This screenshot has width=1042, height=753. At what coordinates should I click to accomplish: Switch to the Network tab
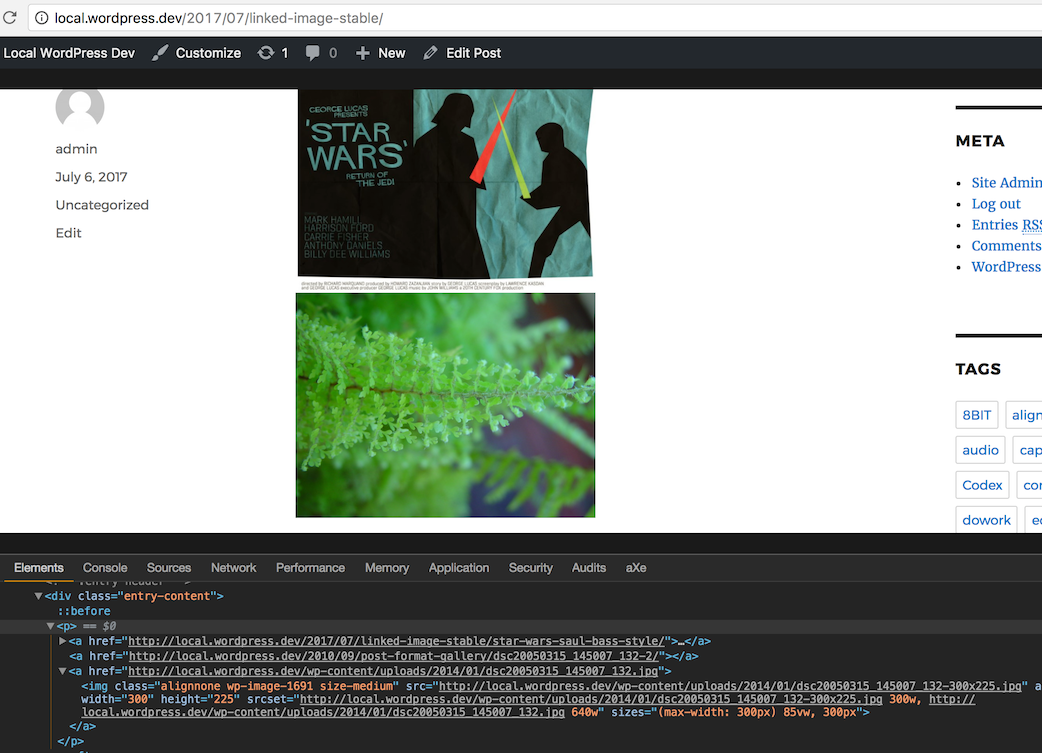coord(233,568)
